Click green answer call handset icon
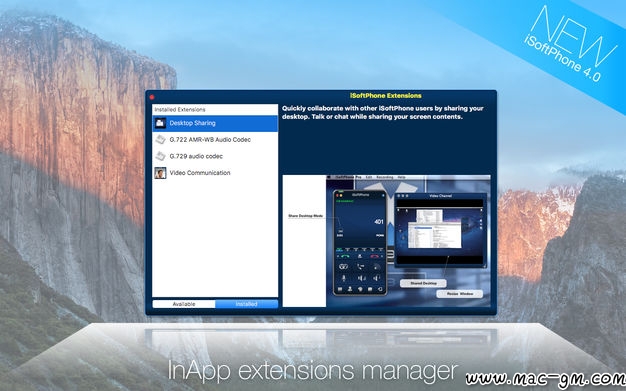Screen dimensions: 626x391 click(x=345, y=256)
